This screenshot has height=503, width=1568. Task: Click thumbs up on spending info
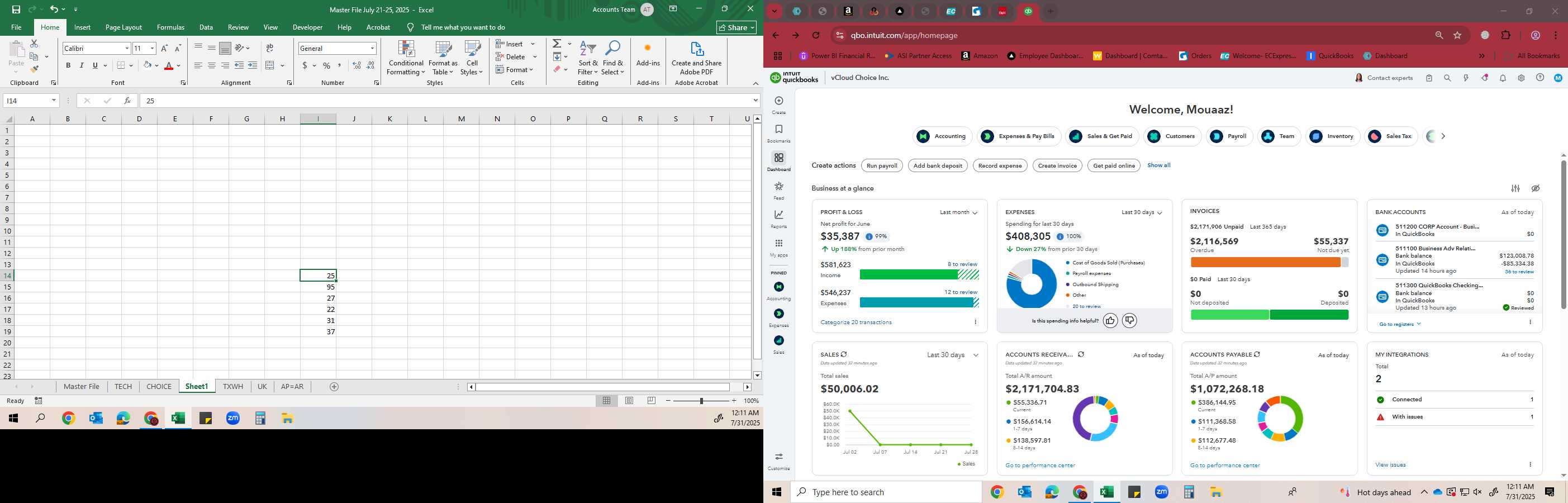tap(1110, 320)
